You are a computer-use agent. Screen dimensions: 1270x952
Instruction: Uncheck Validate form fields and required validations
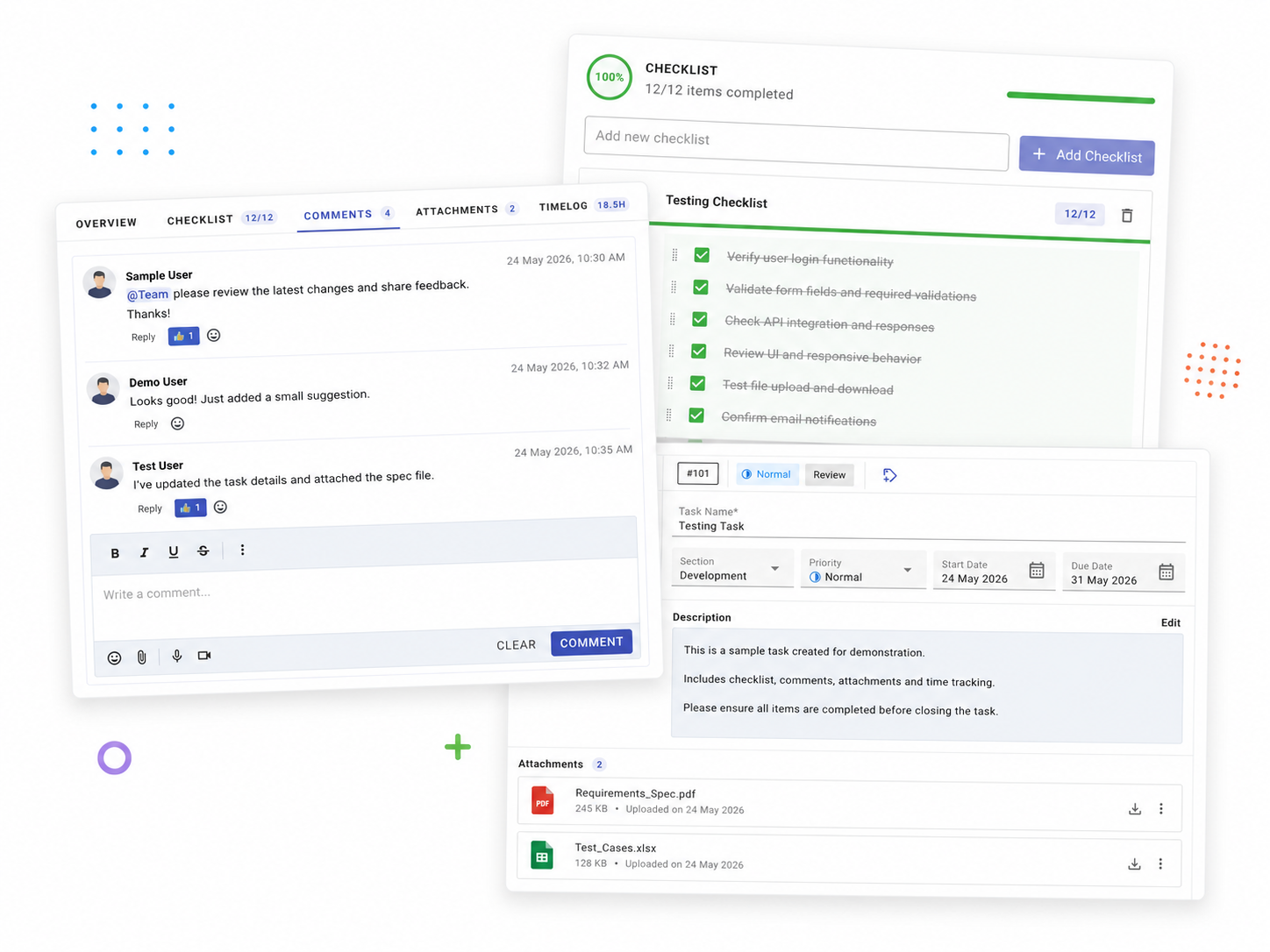tap(701, 288)
